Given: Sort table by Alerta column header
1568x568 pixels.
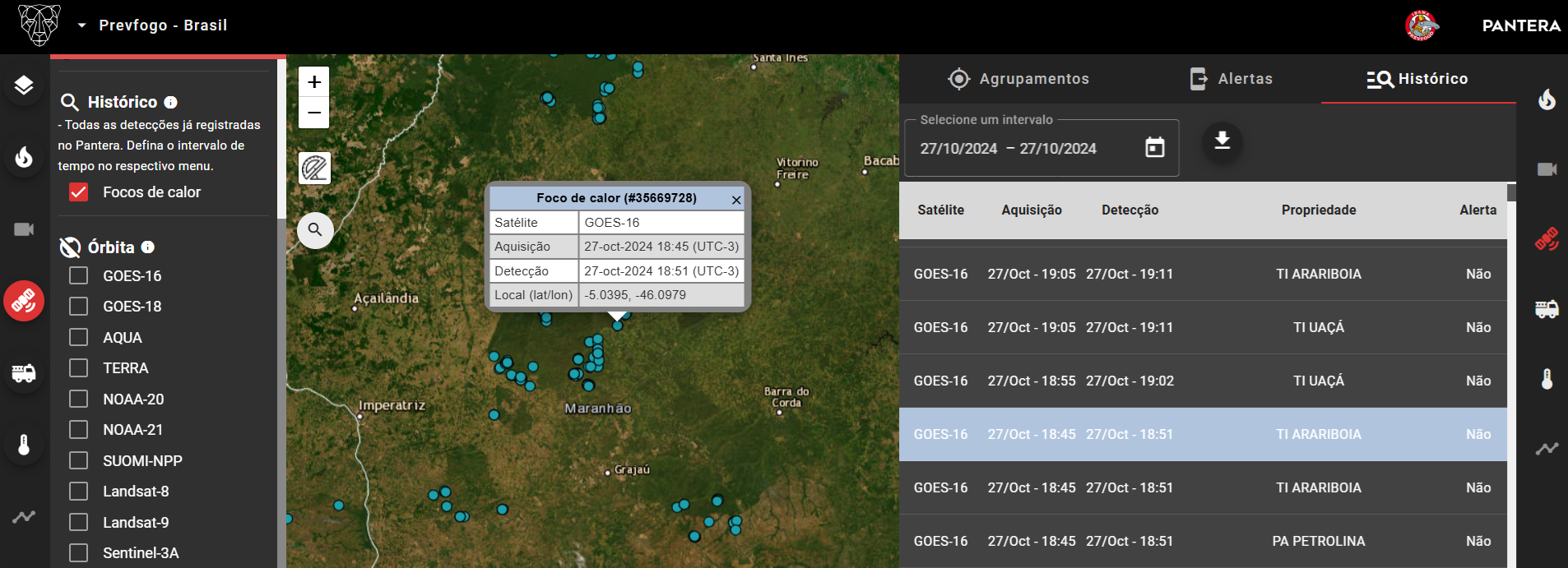Looking at the screenshot, I should coord(1478,210).
